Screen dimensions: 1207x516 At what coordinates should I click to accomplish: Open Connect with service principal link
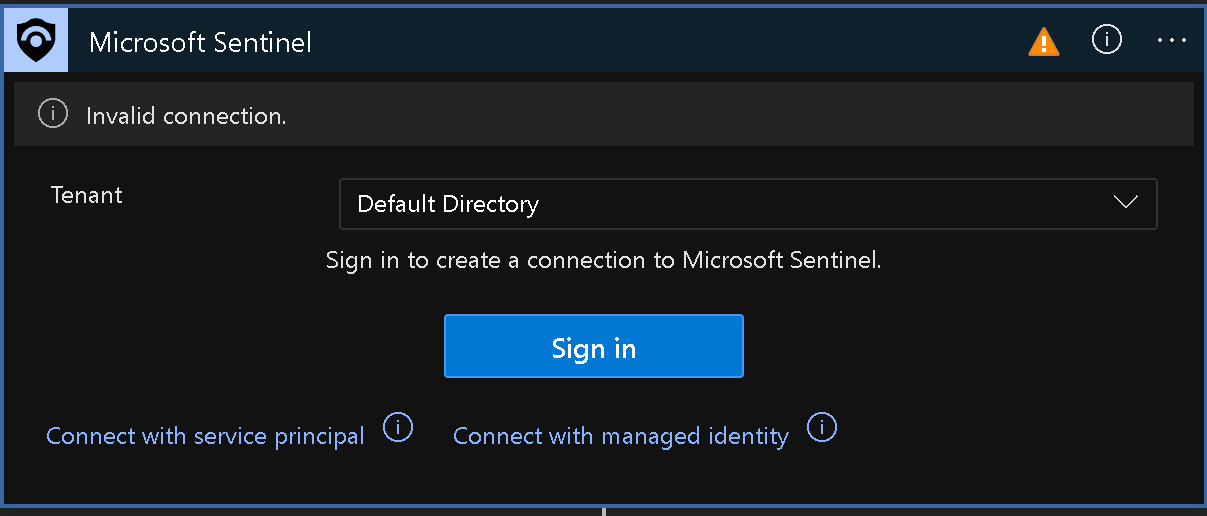coord(205,436)
